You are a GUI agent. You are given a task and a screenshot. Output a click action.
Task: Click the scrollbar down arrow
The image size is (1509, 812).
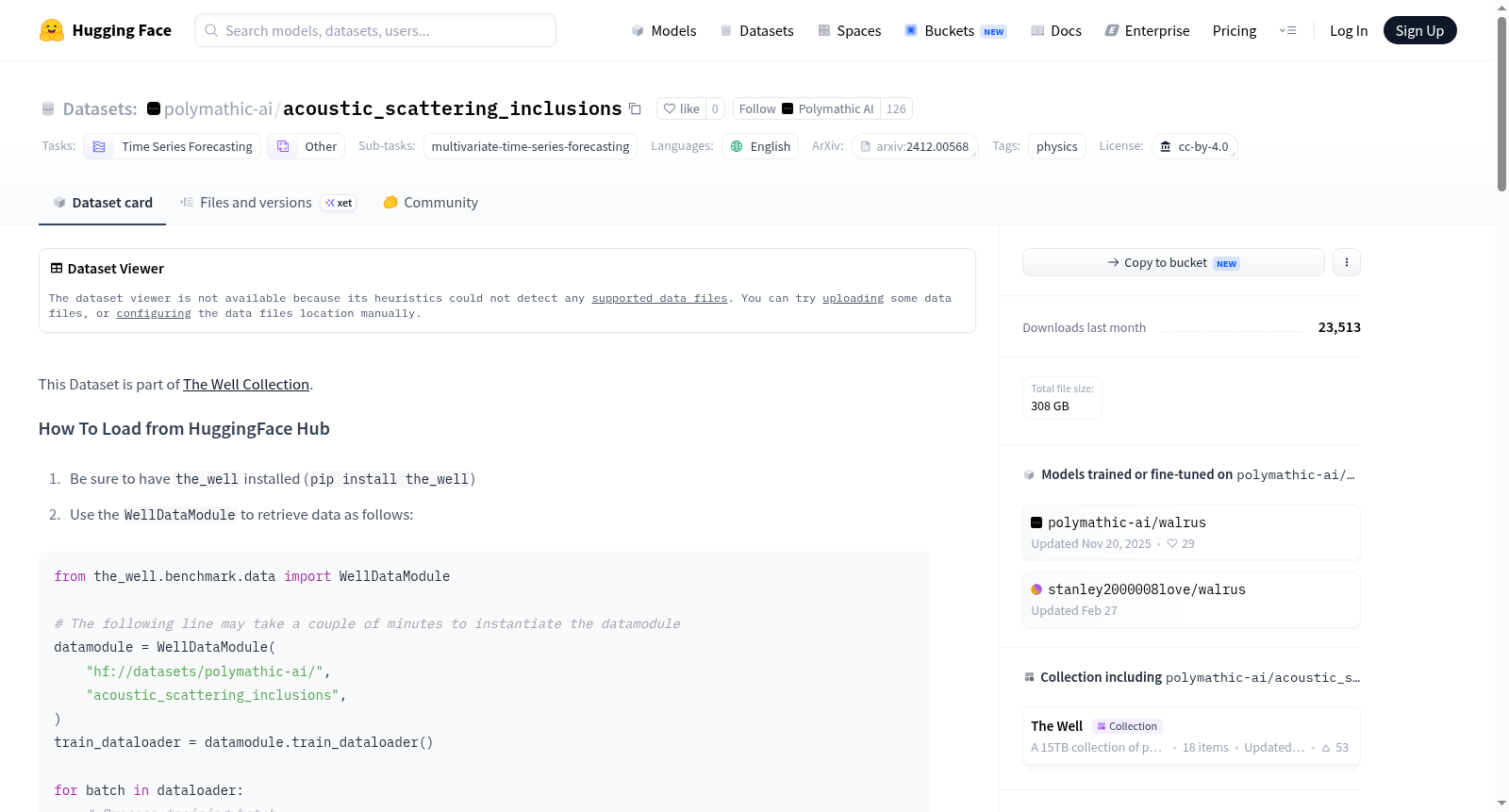click(x=1501, y=804)
